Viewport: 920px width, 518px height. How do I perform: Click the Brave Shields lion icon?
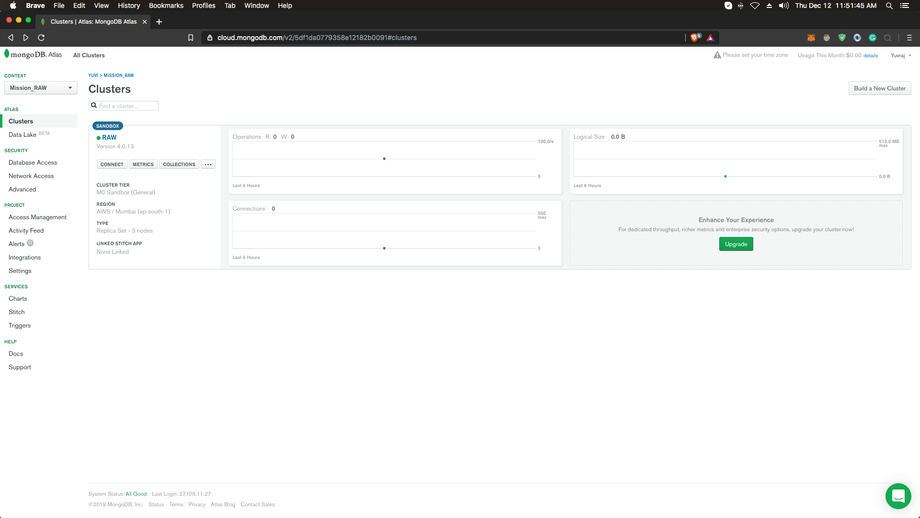695,38
